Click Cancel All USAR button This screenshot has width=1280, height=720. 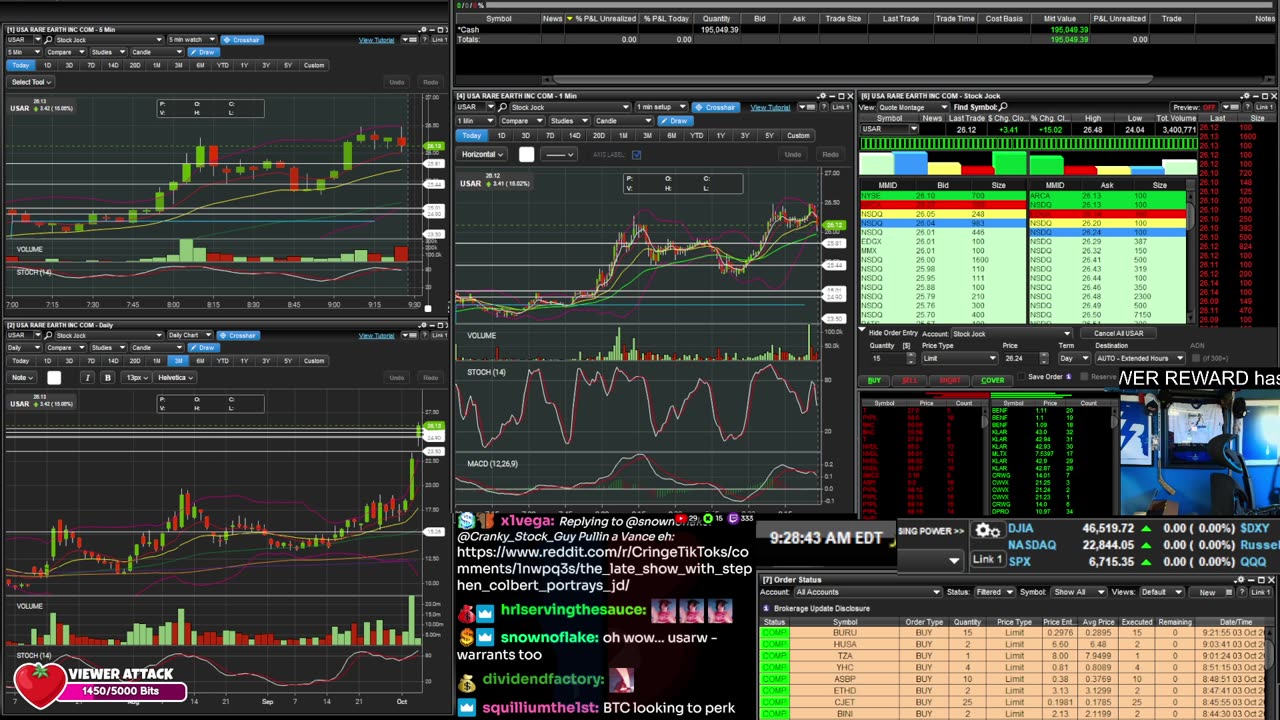[x=1118, y=333]
